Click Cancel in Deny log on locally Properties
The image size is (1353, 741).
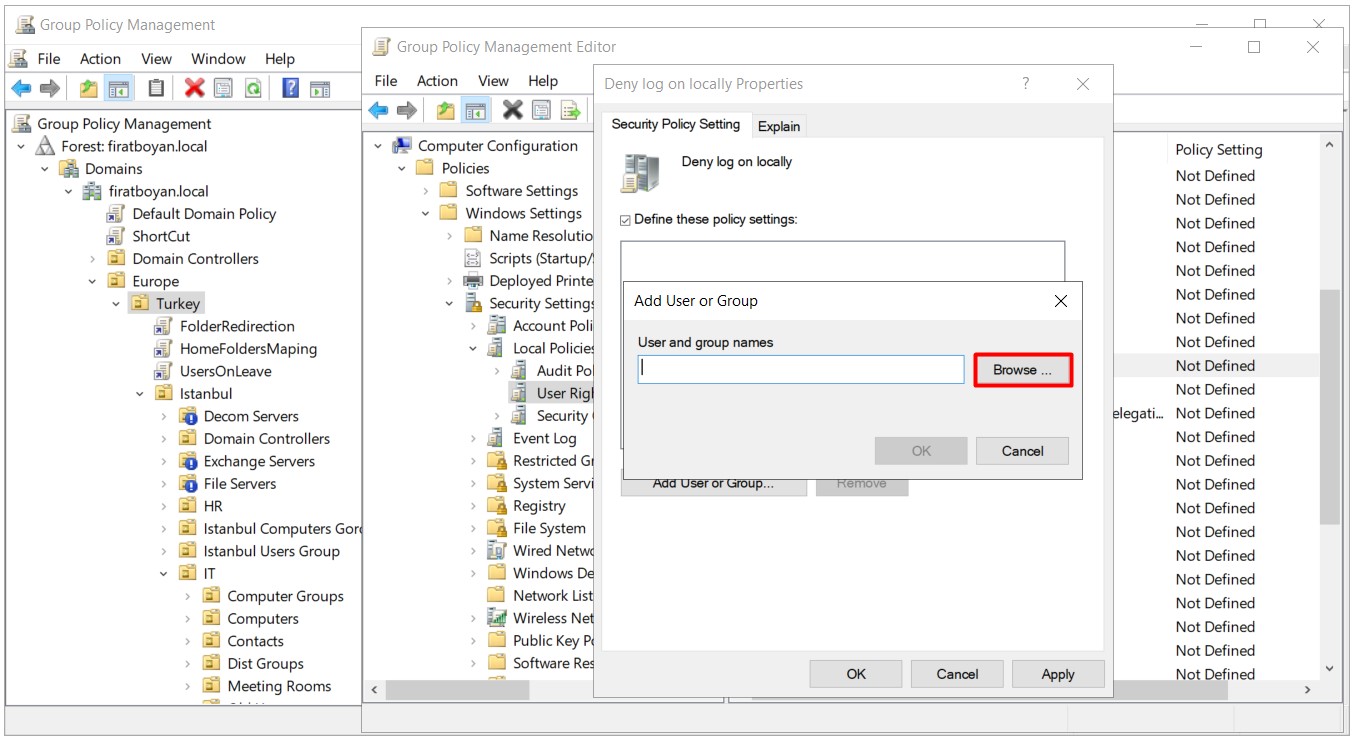coord(957,674)
